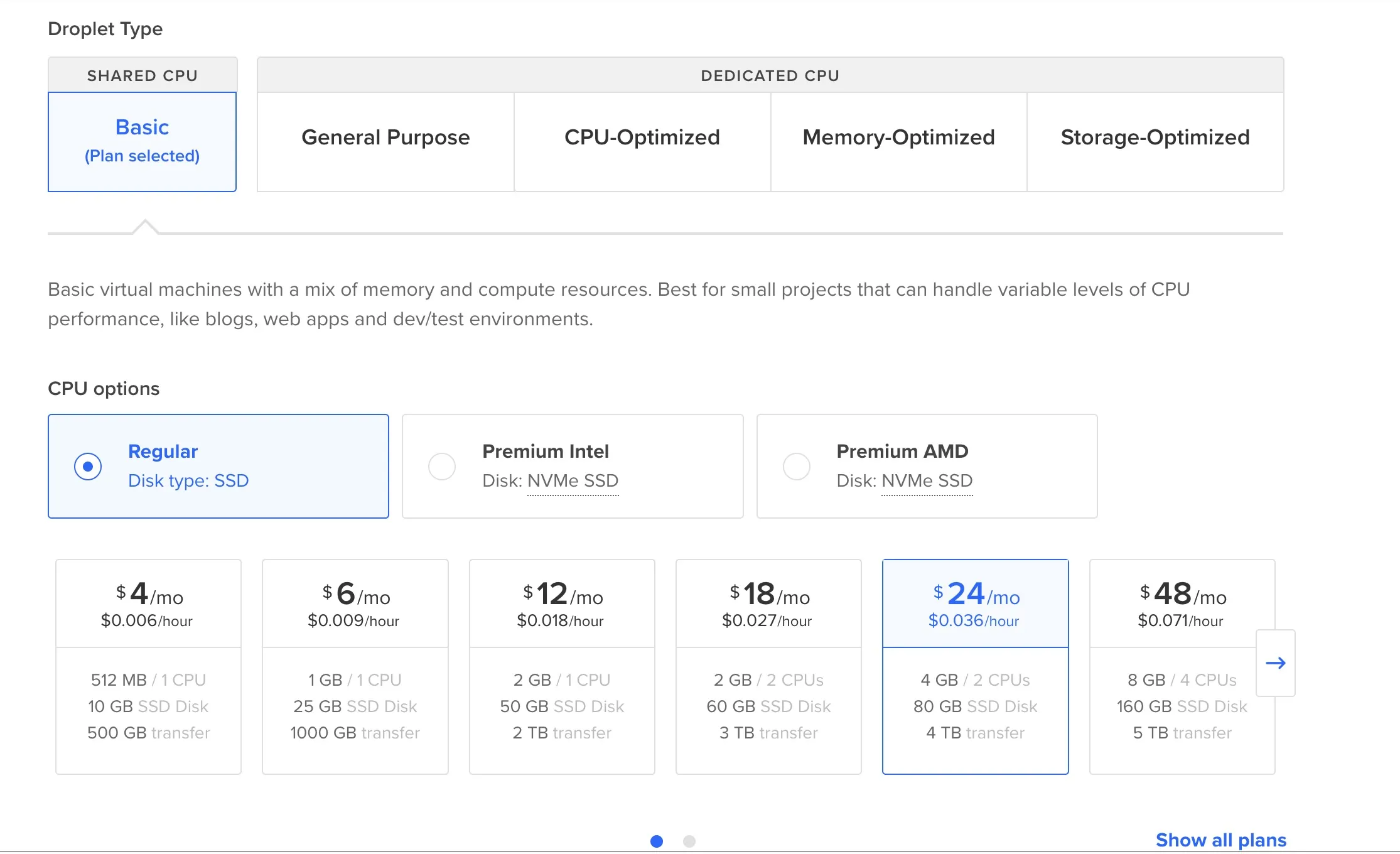Viewport: 1400px width, 854px height.
Task: Select the $12/mo plan
Action: [561, 666]
